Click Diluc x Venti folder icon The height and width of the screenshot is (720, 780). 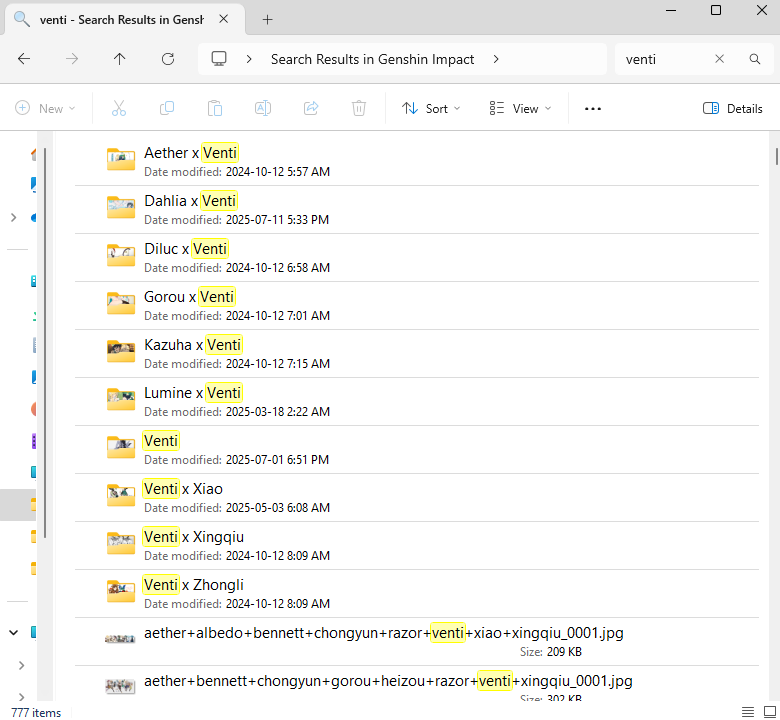click(x=121, y=255)
